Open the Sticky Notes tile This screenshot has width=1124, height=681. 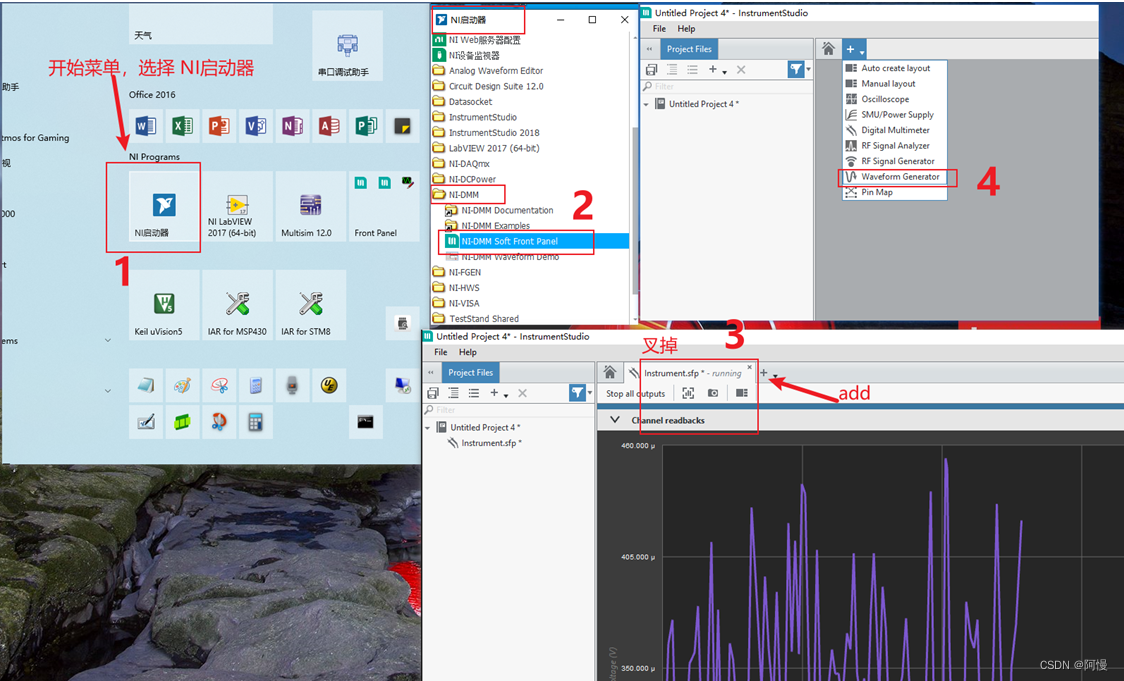(x=402, y=127)
